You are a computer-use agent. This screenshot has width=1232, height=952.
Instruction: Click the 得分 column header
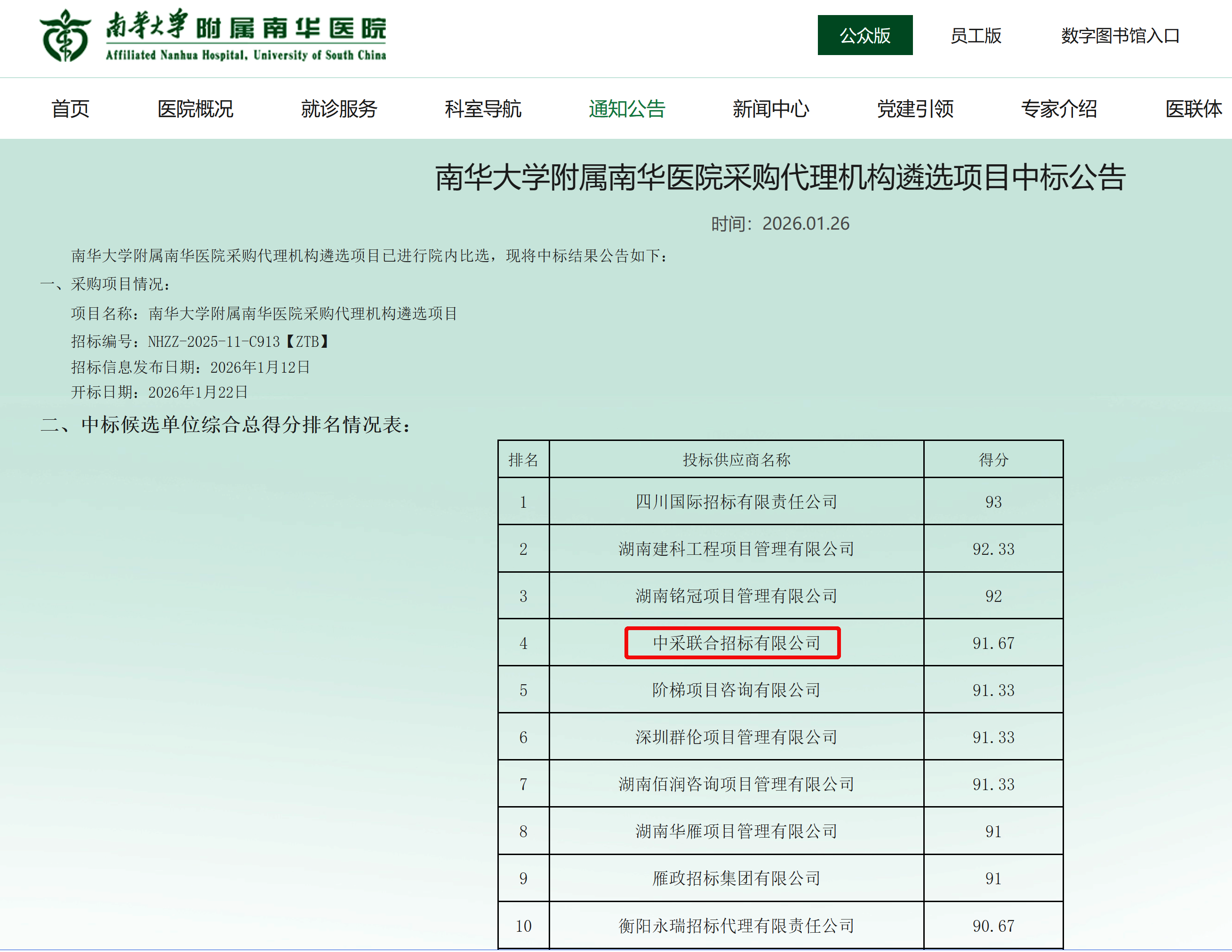click(993, 460)
